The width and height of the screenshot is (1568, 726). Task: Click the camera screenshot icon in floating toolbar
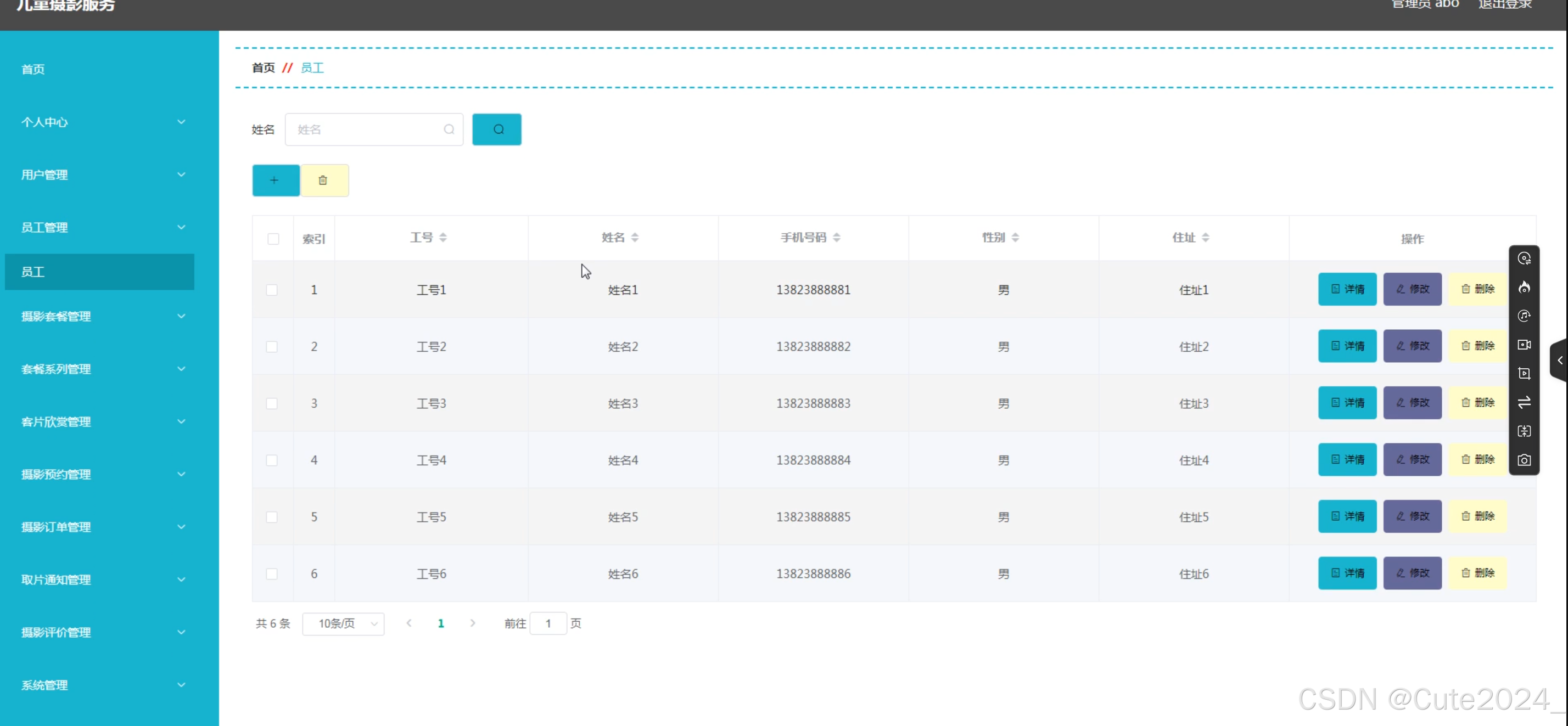(1524, 460)
